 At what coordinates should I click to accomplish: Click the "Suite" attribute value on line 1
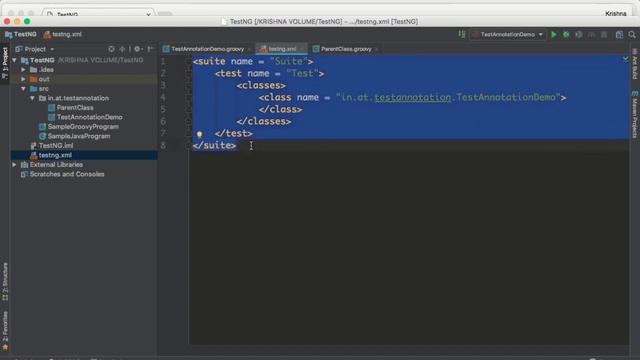tap(289, 62)
